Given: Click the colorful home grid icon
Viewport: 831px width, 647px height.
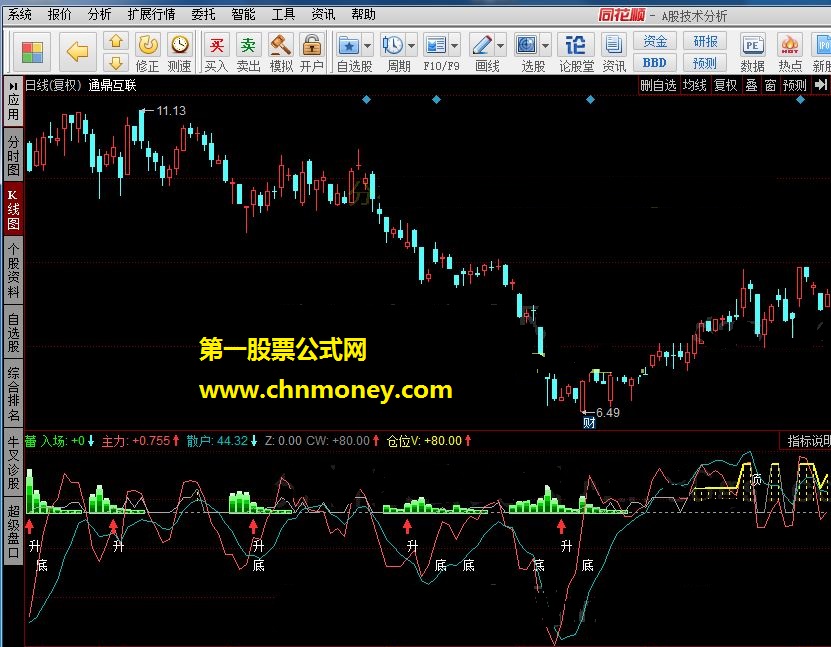Looking at the screenshot, I should point(32,52).
